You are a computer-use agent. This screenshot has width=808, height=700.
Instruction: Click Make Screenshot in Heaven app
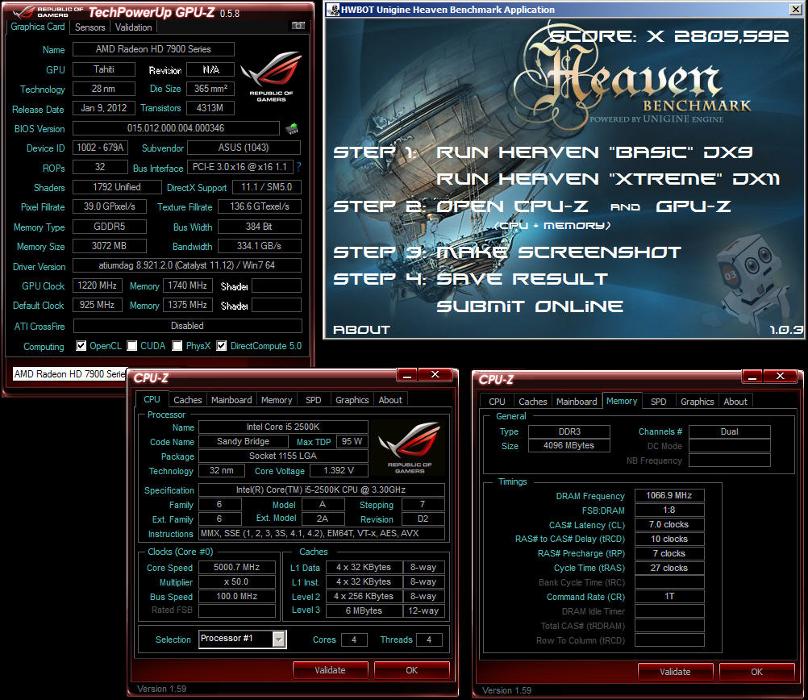(559, 252)
